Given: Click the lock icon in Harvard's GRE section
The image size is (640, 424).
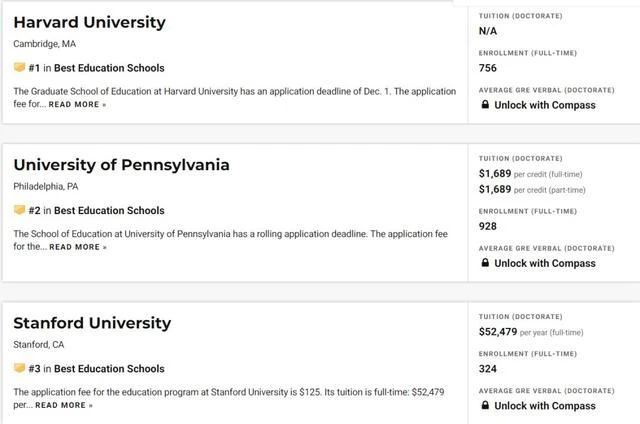Looking at the screenshot, I should 485,105.
